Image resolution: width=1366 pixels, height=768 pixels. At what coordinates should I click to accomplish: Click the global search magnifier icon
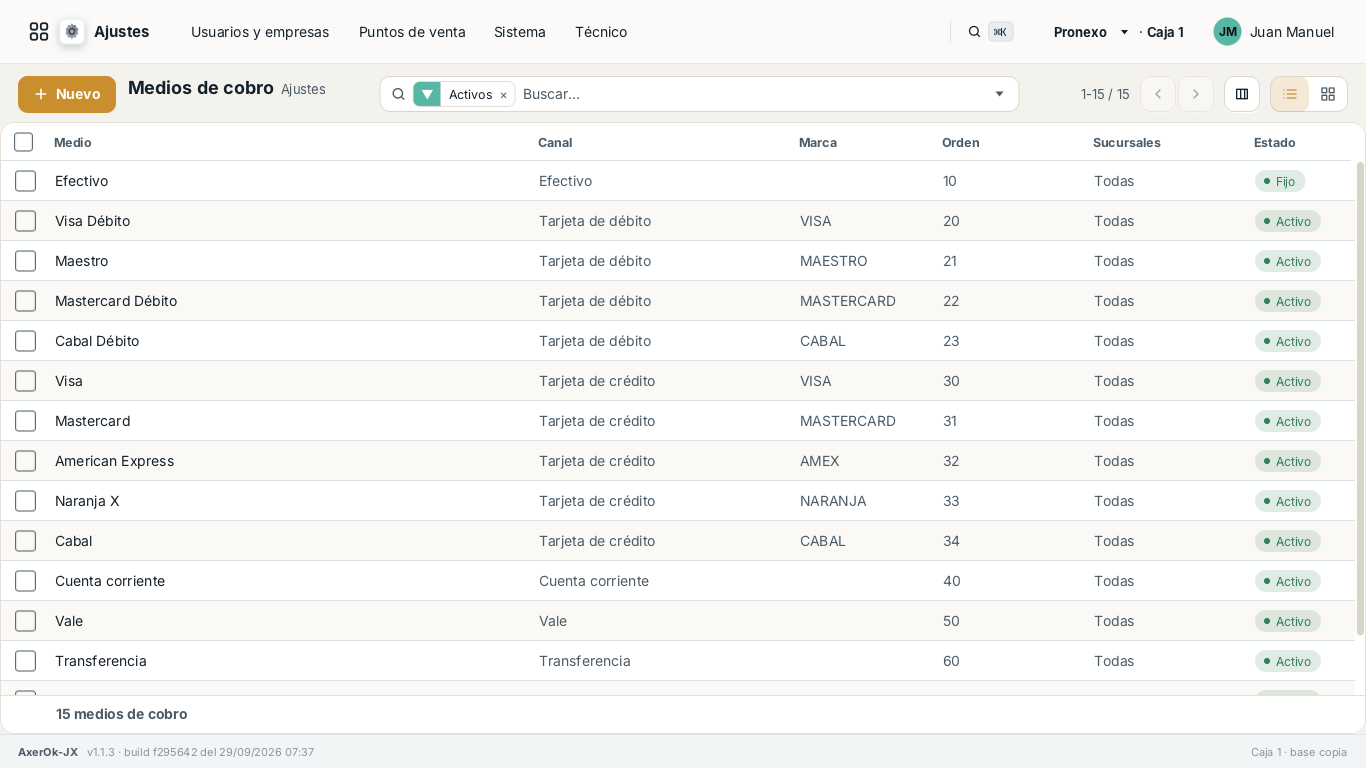coord(974,32)
